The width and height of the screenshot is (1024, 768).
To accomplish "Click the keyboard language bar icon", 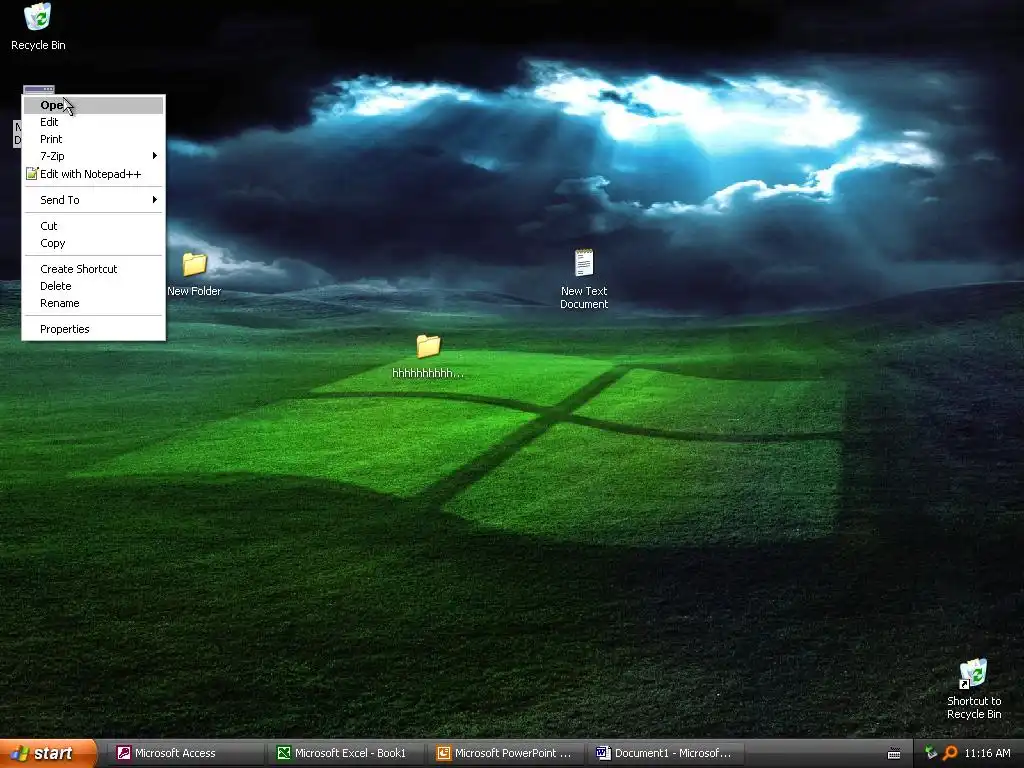I will pos(894,754).
